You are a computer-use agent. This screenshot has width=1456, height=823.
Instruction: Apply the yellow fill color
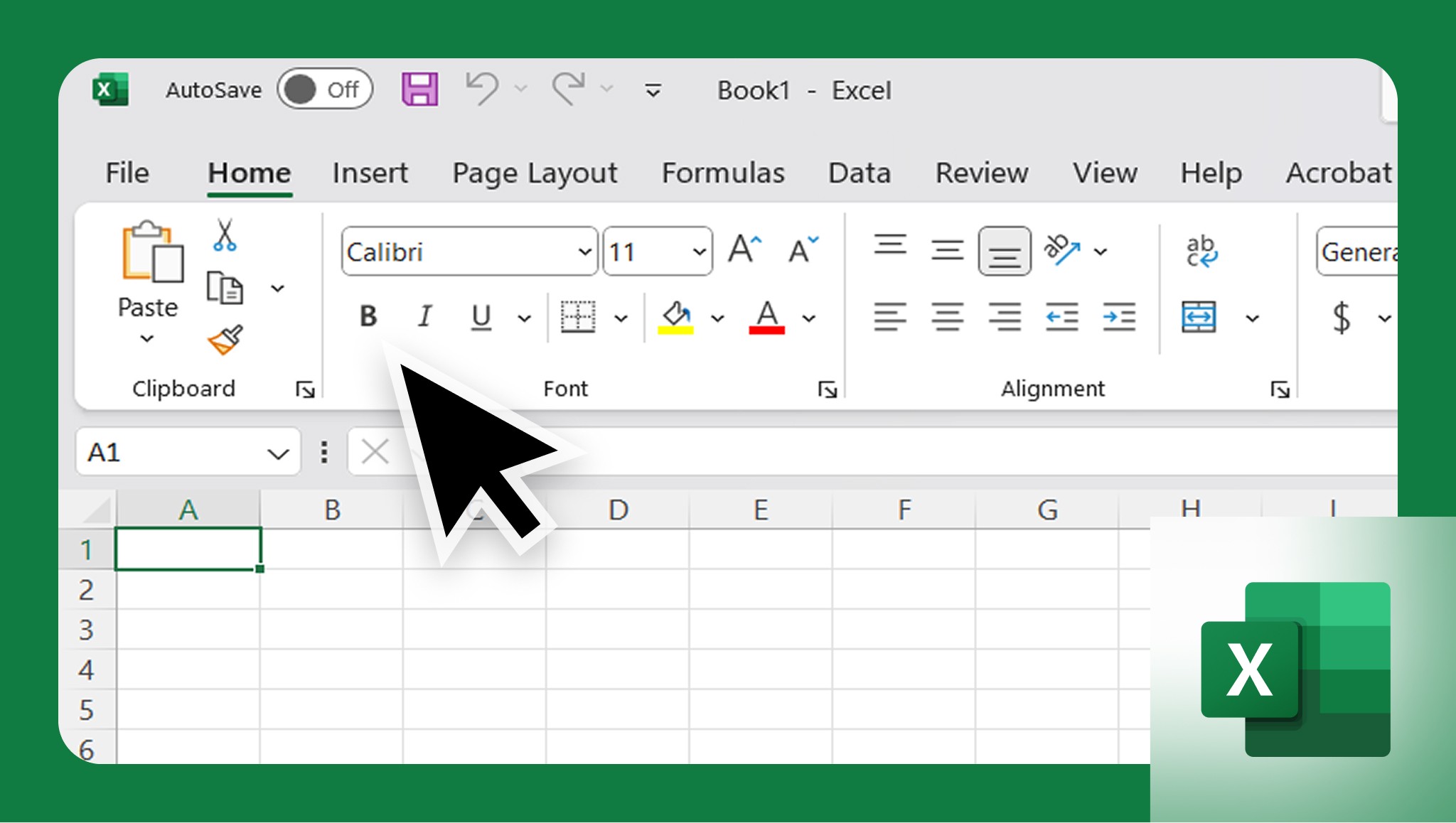675,317
